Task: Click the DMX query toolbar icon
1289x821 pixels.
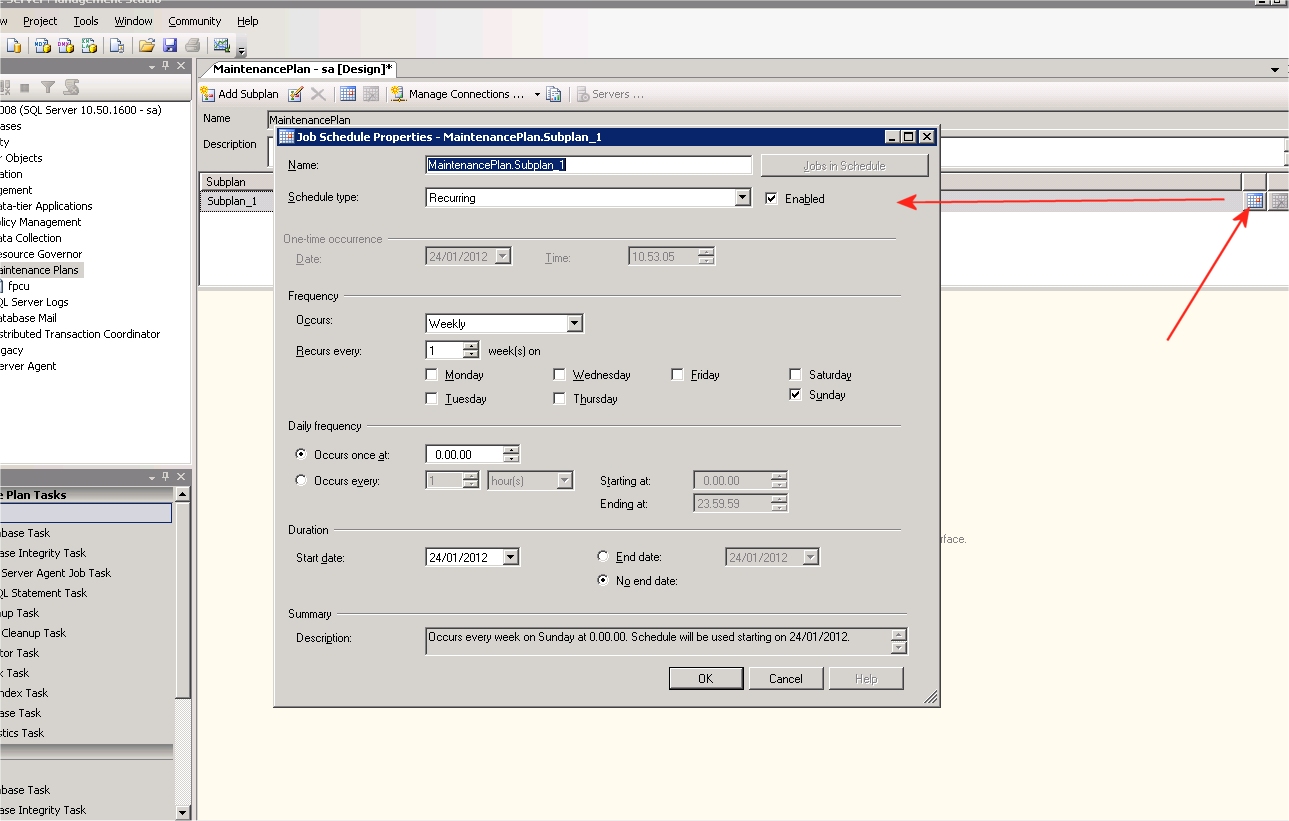Action: [65, 45]
